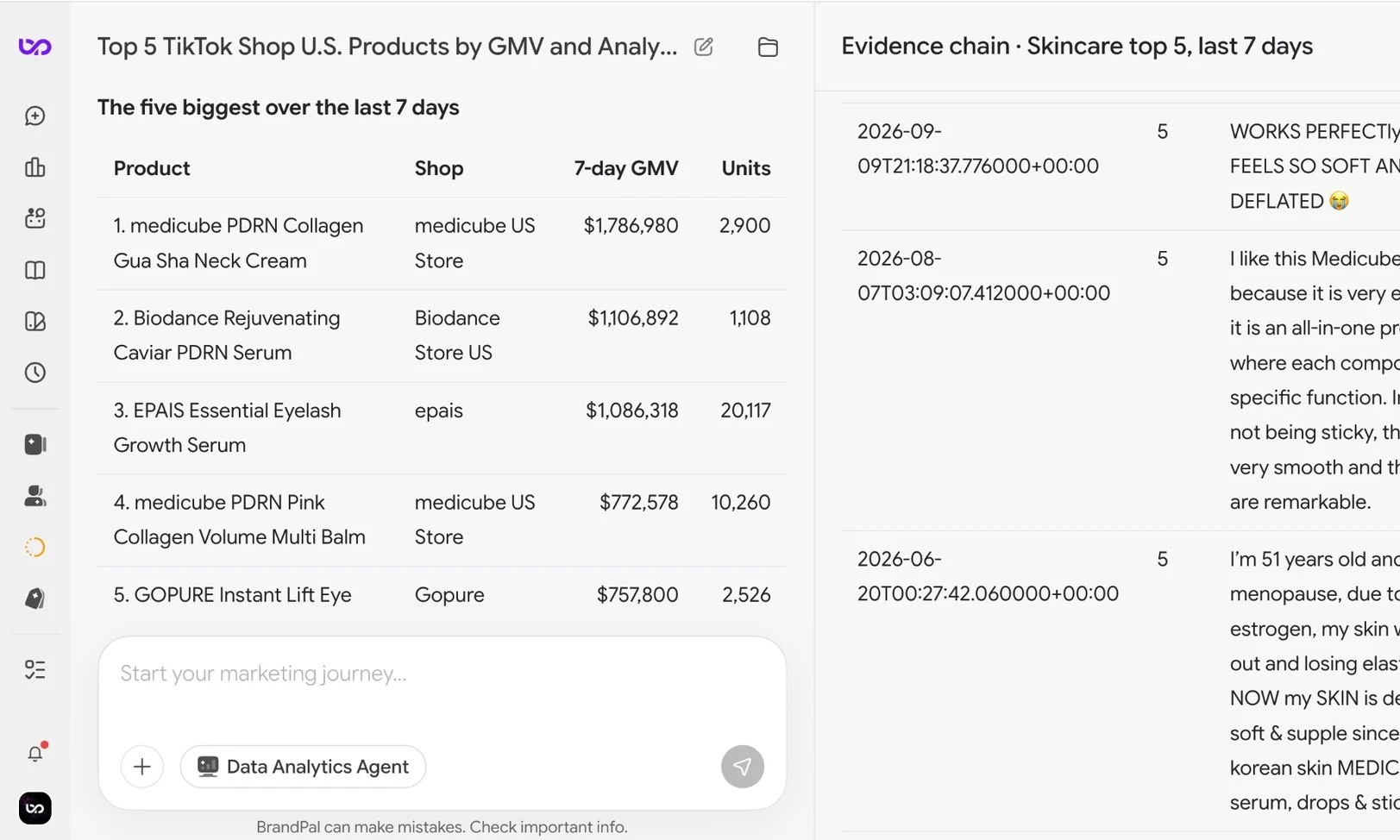Edit the conversation title with pencil icon
The image size is (1400, 840).
tap(704, 47)
